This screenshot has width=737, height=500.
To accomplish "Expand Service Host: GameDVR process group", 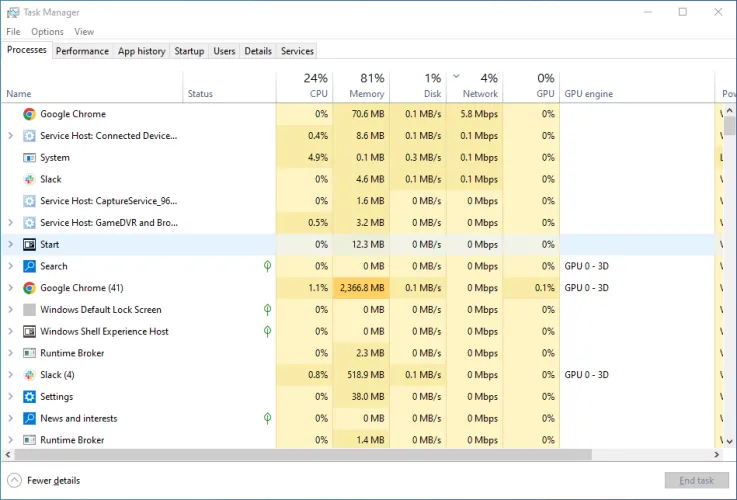I will click(x=10, y=223).
